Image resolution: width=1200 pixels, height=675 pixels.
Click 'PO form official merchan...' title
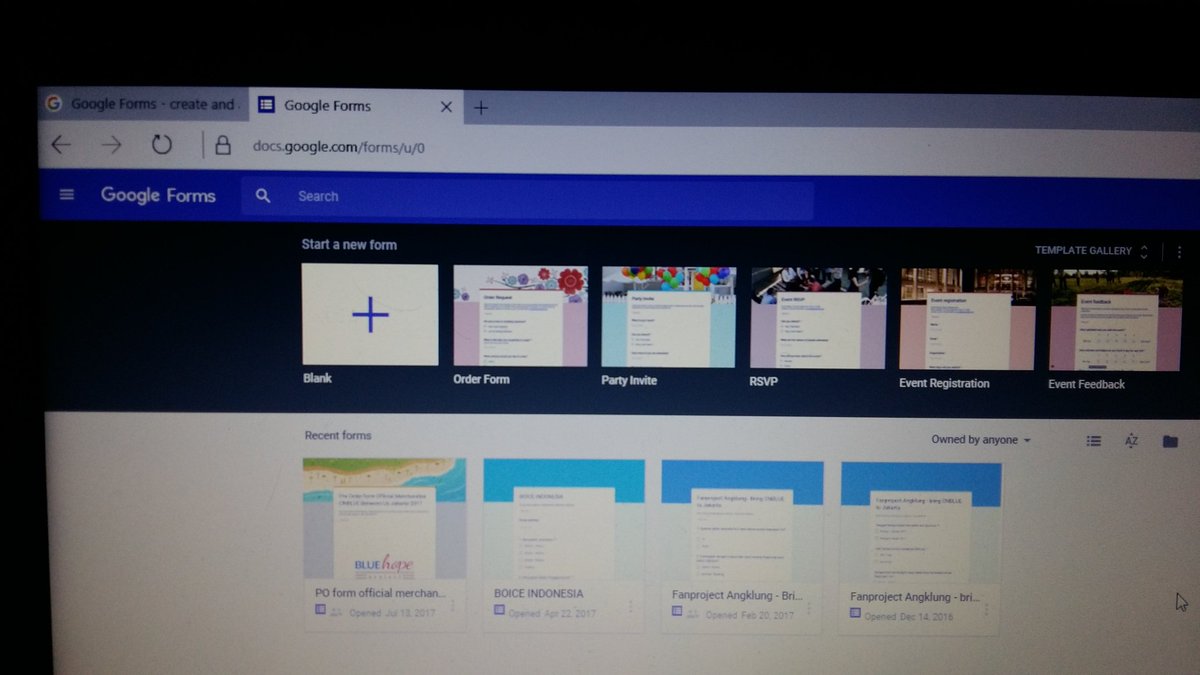pos(379,592)
